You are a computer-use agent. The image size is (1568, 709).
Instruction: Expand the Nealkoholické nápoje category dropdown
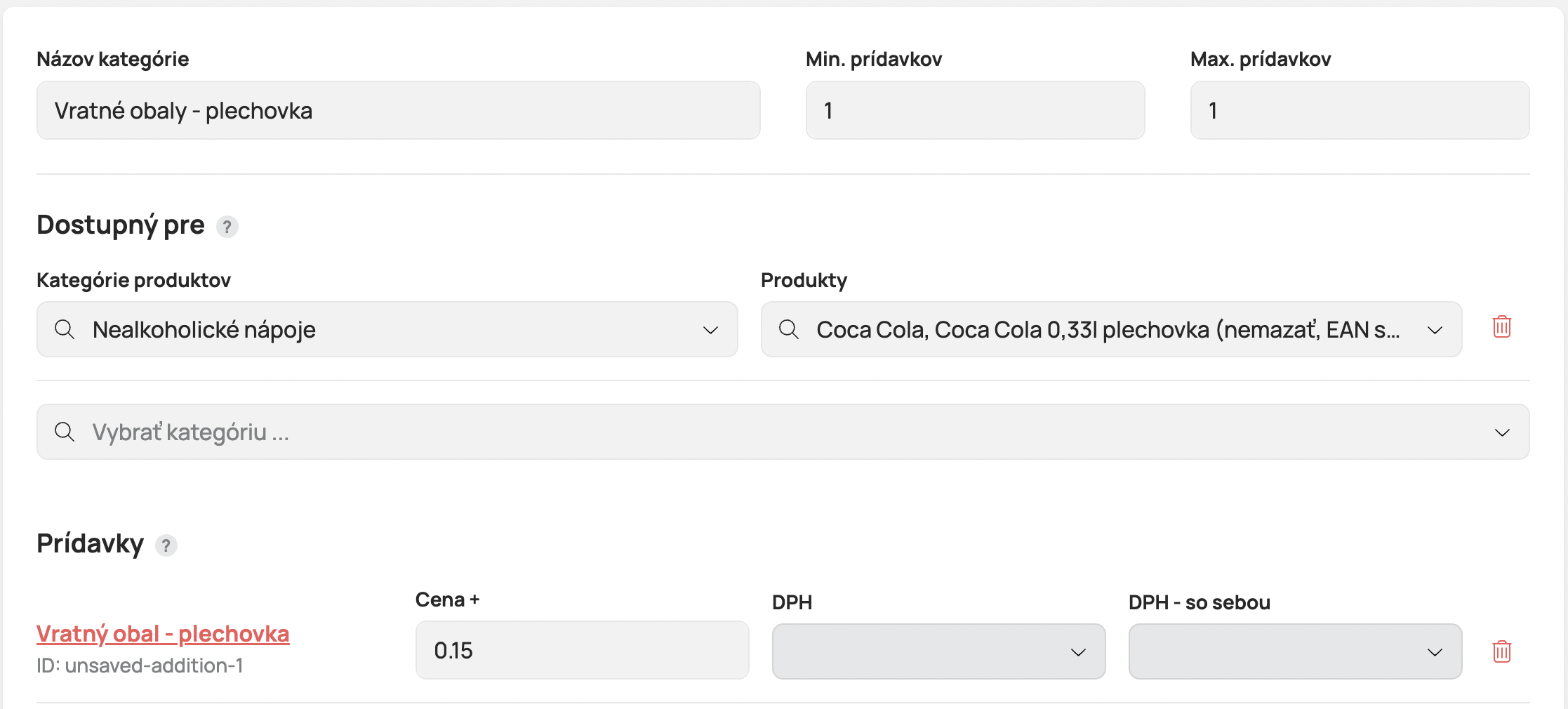[x=710, y=330]
